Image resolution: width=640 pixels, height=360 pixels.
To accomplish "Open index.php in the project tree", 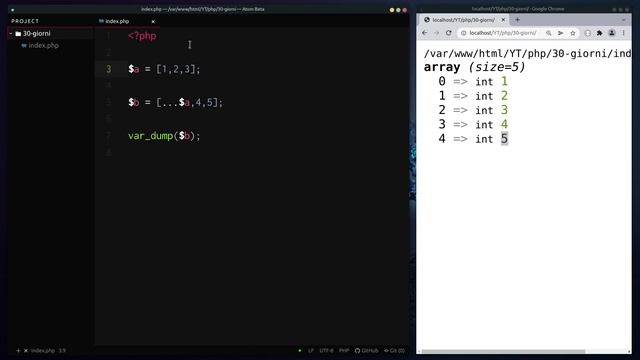I will click(x=43, y=46).
